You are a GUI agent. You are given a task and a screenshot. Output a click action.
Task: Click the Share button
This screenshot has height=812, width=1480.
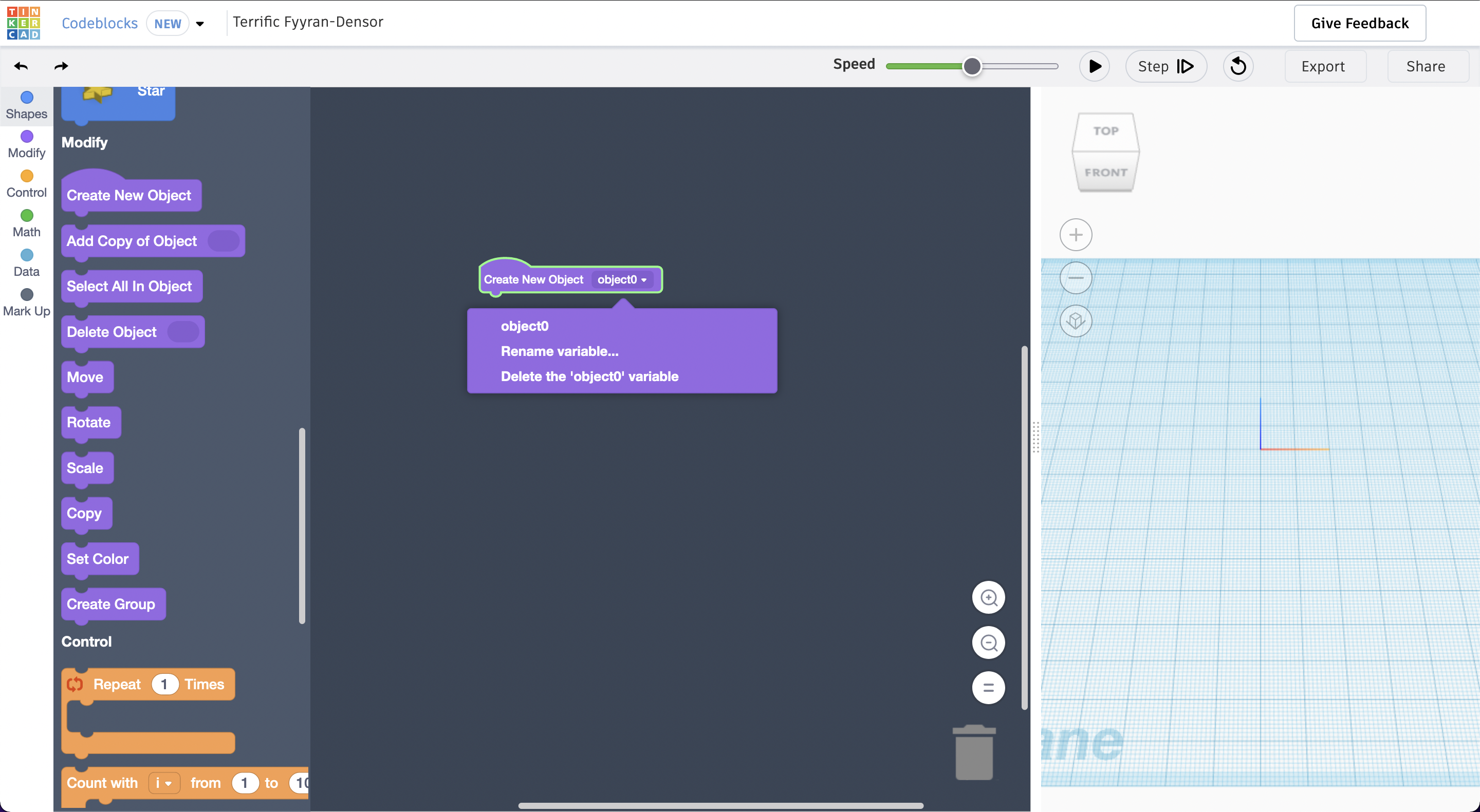(1425, 65)
